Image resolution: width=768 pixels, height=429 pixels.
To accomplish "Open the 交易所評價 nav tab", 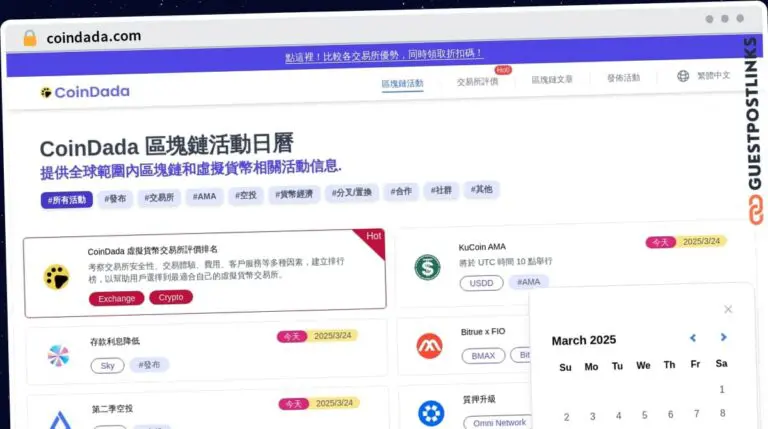I will [x=477, y=82].
